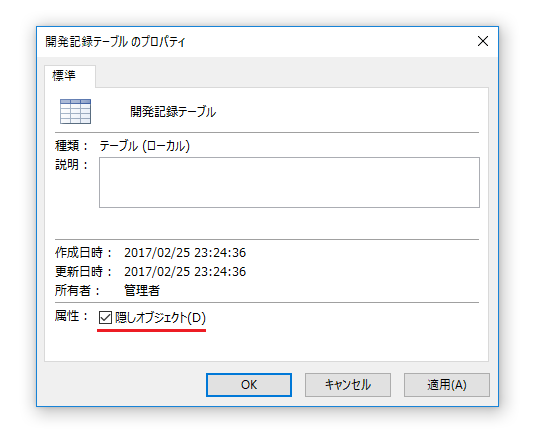541x435 pixels.
Task: Click the 所有者 label
Action: [x=77, y=290]
